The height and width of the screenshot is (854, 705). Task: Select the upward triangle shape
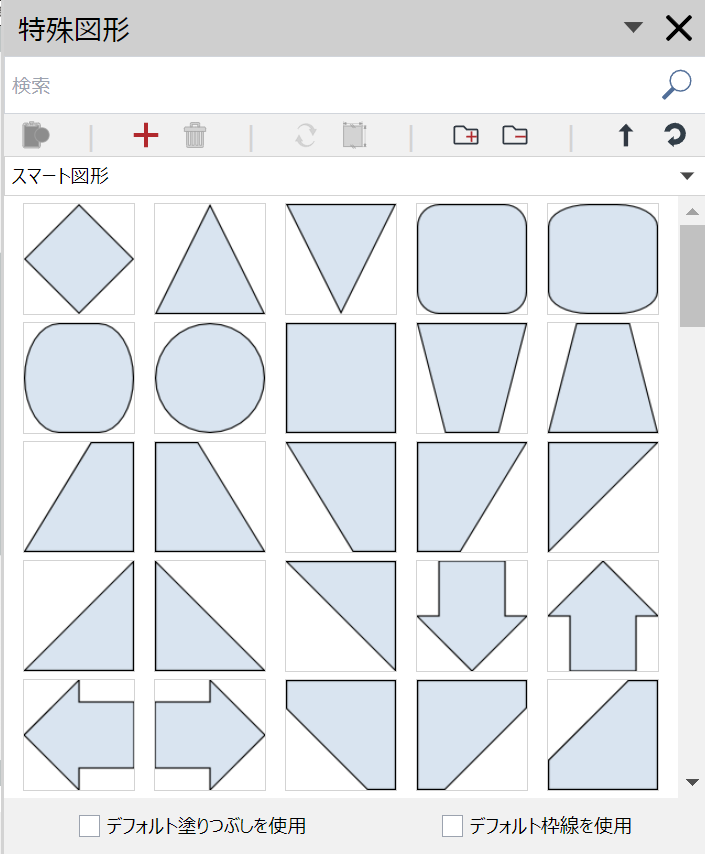pyautogui.click(x=210, y=259)
